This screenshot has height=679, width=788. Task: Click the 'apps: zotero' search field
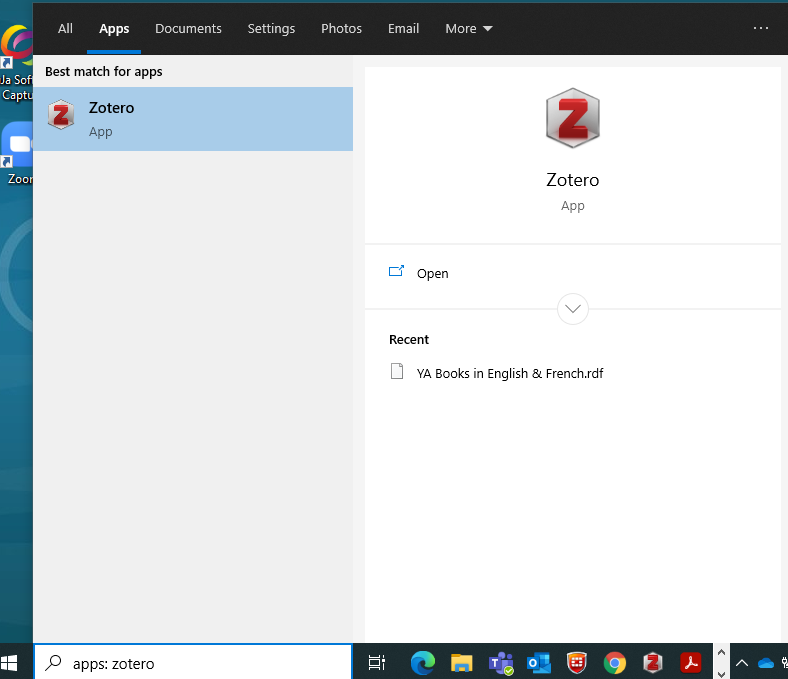pos(193,663)
